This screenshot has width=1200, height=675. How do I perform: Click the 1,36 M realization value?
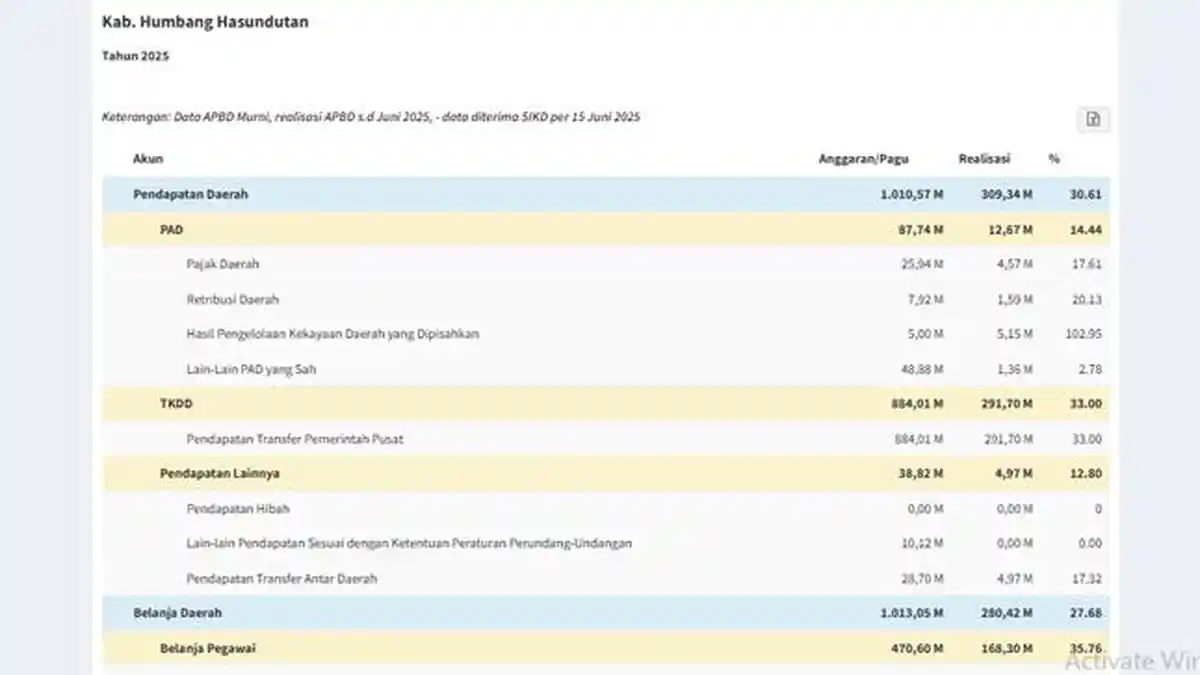coord(1014,369)
